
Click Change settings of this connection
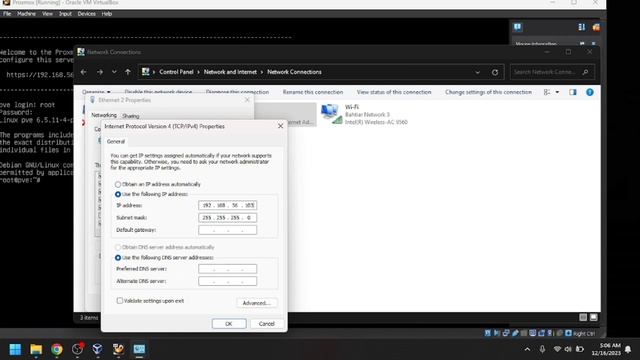click(488, 92)
